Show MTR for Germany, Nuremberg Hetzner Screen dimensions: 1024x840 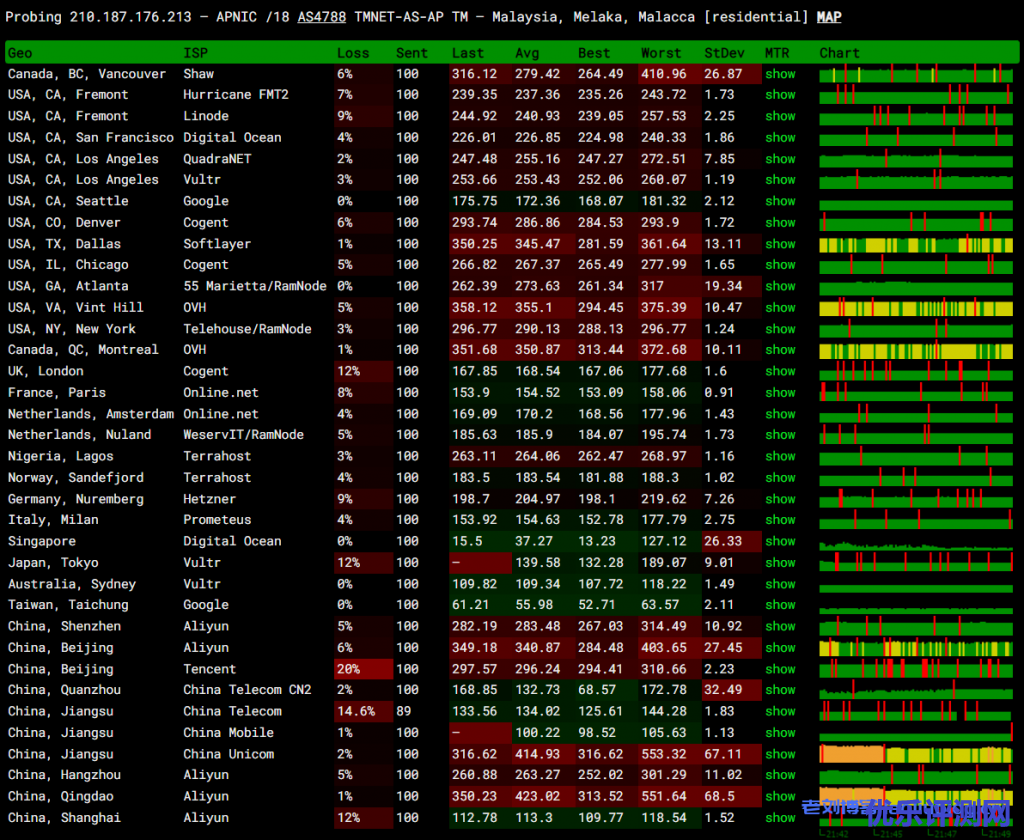780,499
